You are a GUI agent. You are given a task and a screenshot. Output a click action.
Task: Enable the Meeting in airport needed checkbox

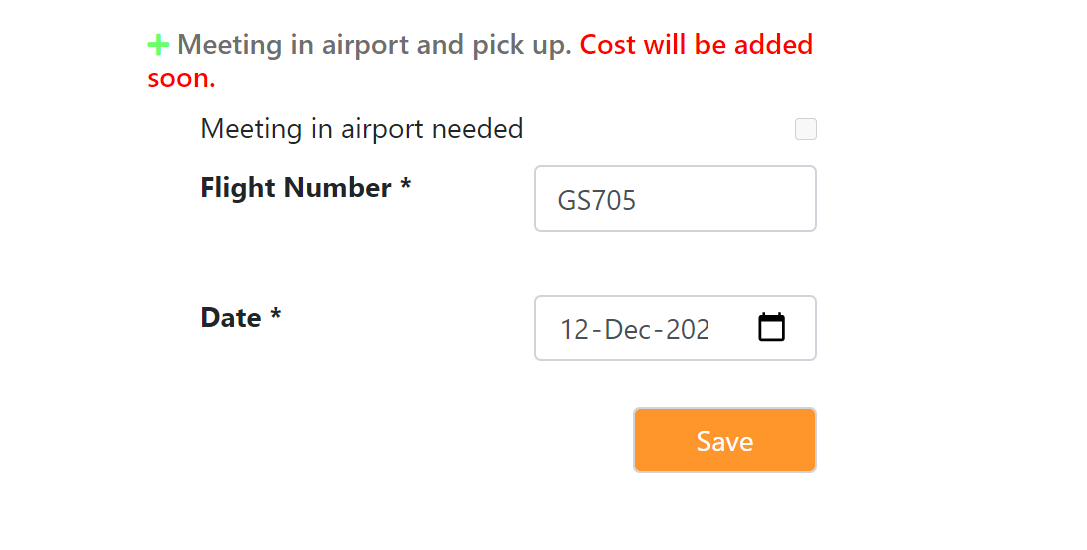coord(805,129)
